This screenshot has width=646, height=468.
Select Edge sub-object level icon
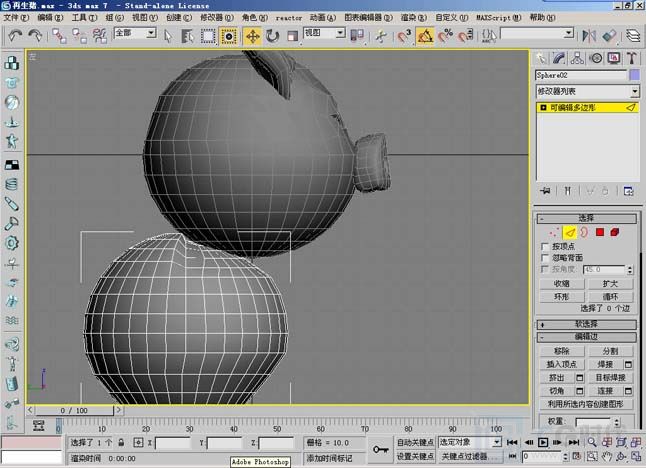pos(569,233)
